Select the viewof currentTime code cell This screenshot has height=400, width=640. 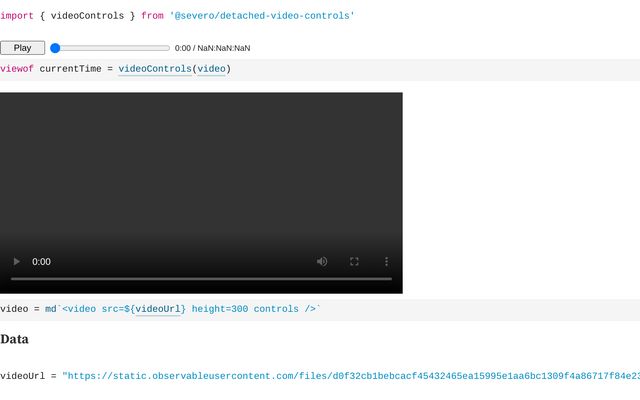[400, 69]
